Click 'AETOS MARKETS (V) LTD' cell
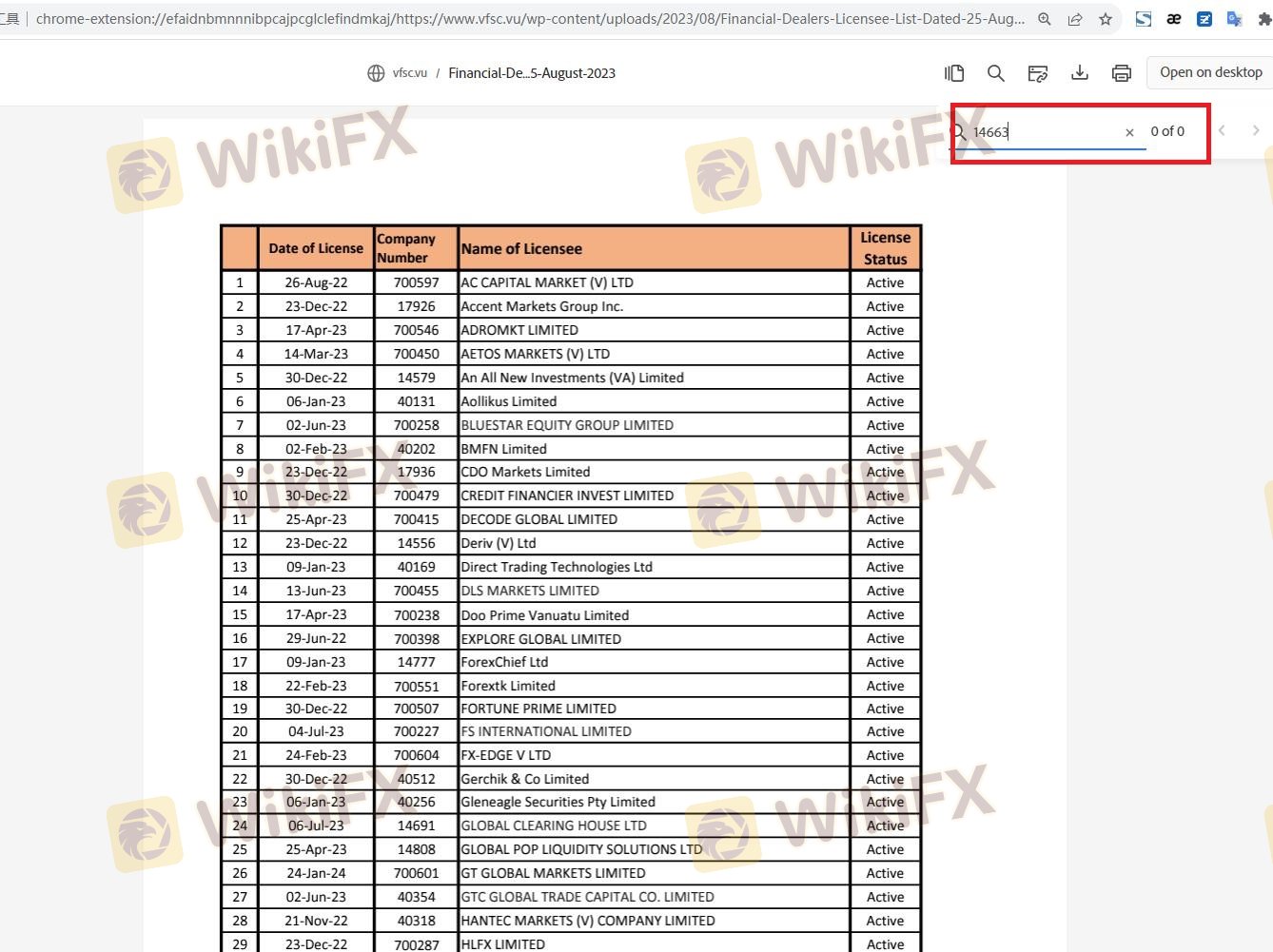The height and width of the screenshot is (952, 1273). 654,354
